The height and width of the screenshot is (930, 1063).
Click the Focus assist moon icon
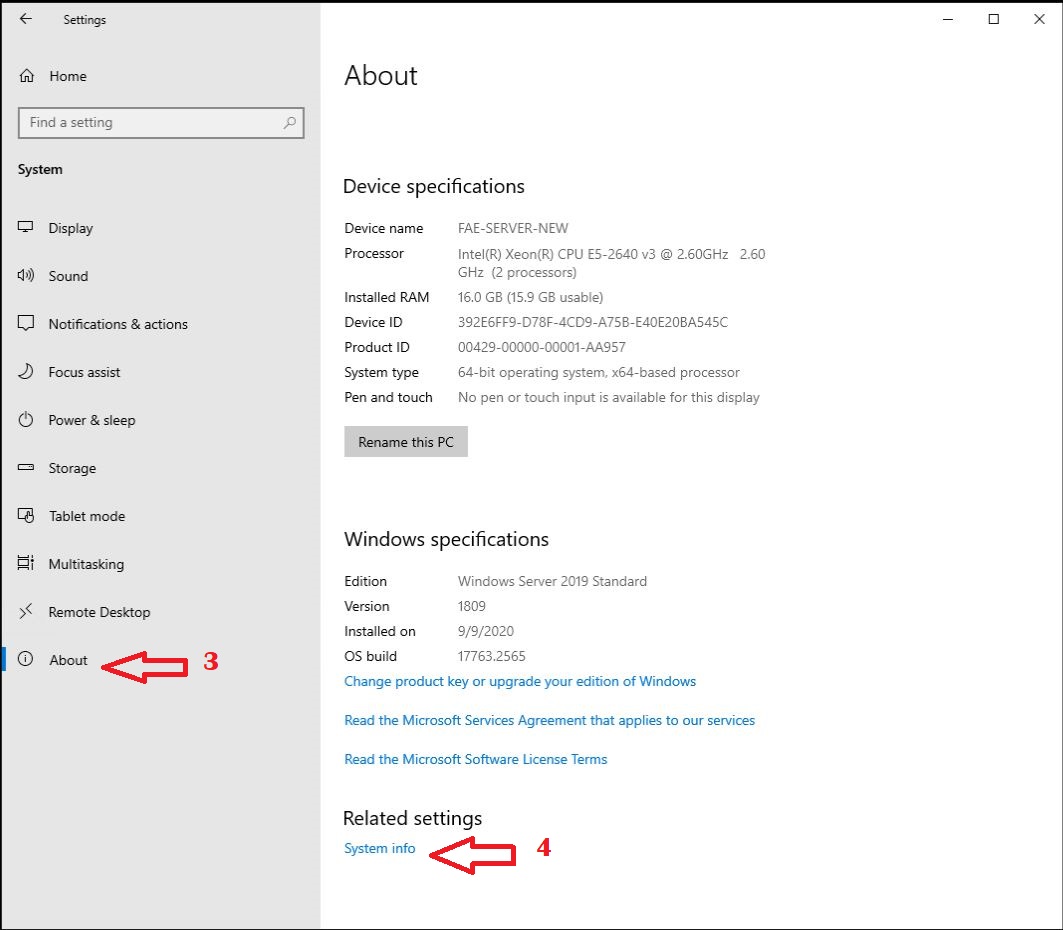point(26,371)
